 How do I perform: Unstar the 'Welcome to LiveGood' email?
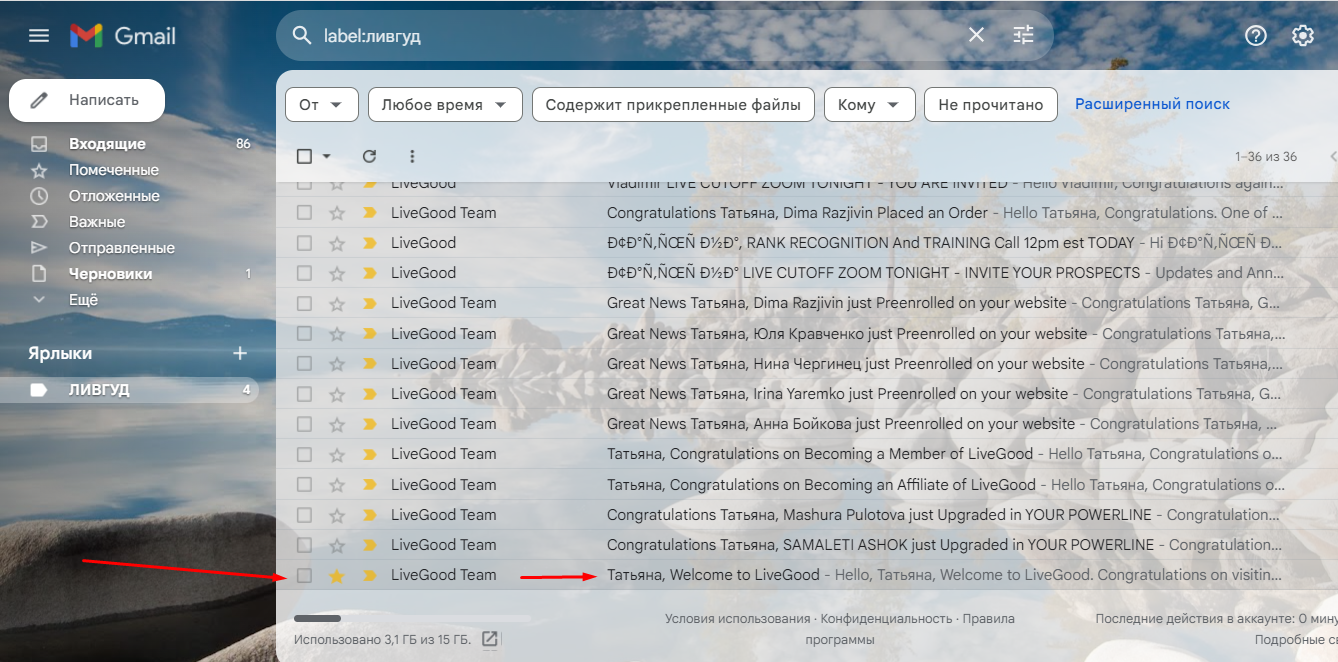click(x=337, y=575)
